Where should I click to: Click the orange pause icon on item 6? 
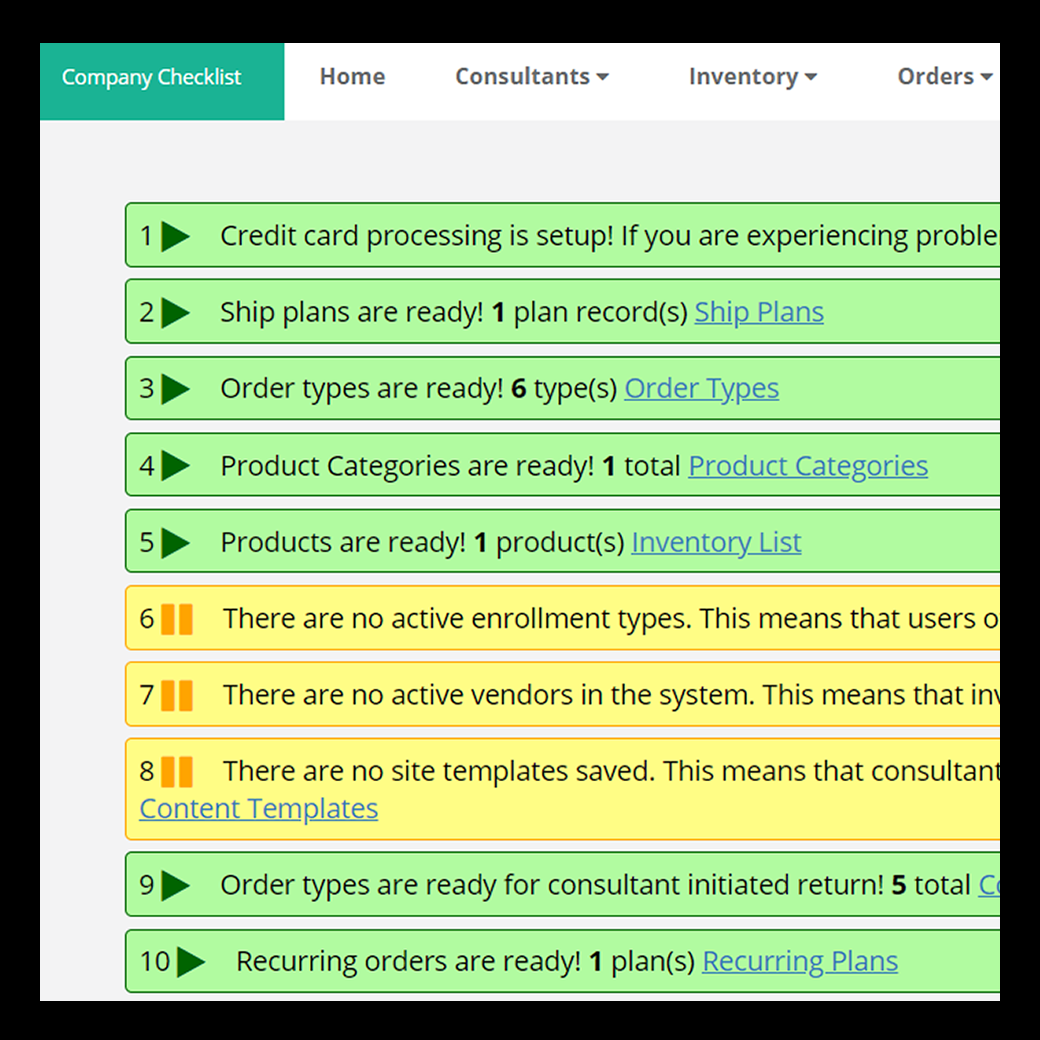click(x=177, y=619)
